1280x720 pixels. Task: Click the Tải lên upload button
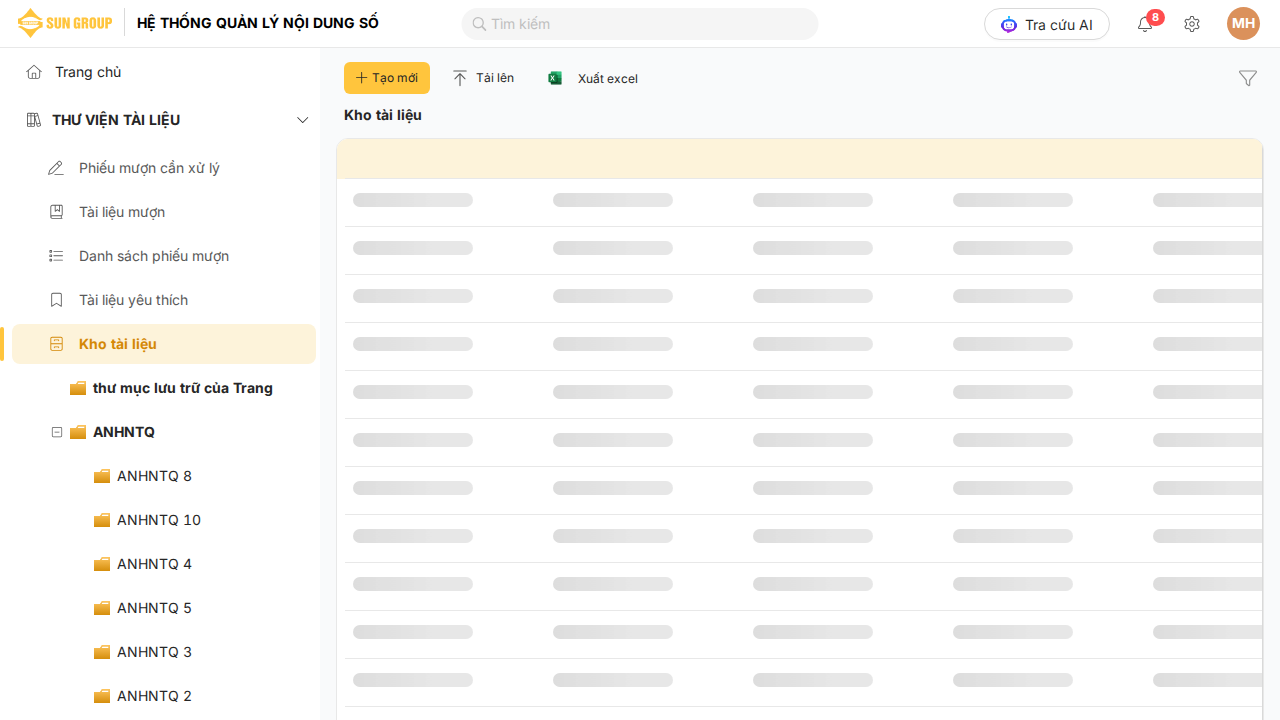tap(483, 78)
